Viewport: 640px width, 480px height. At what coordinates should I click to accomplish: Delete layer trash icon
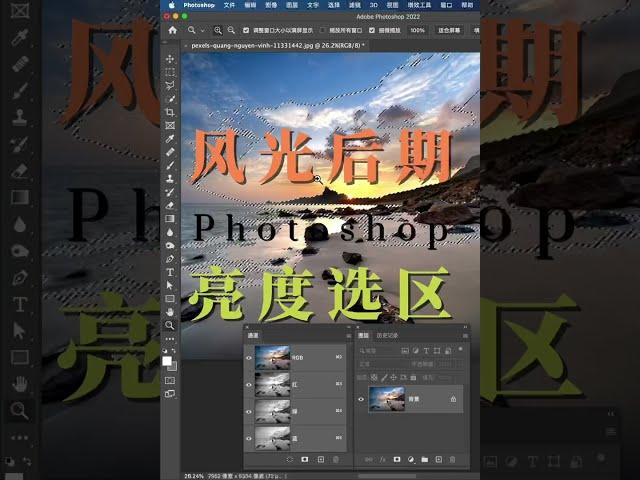[452, 460]
